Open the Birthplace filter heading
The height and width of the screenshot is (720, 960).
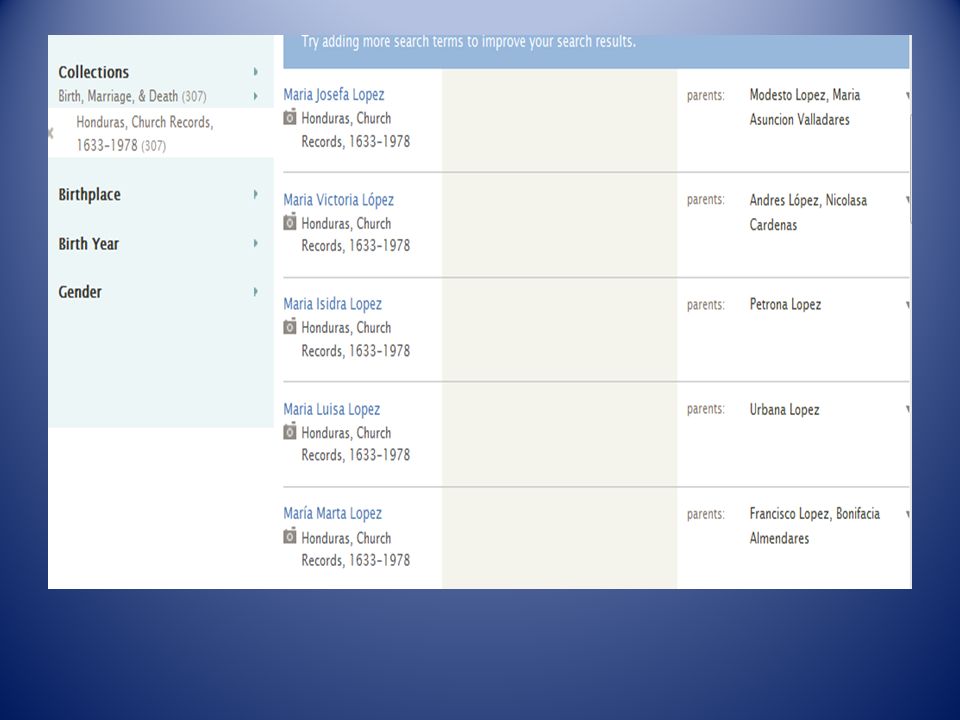click(89, 195)
